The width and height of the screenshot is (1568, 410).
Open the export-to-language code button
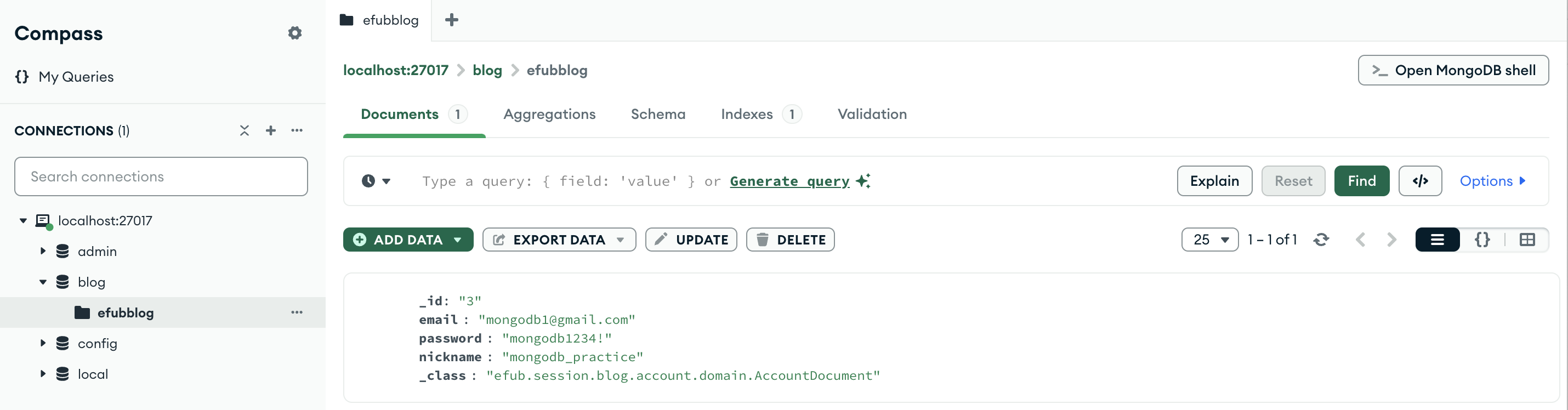coord(1420,181)
